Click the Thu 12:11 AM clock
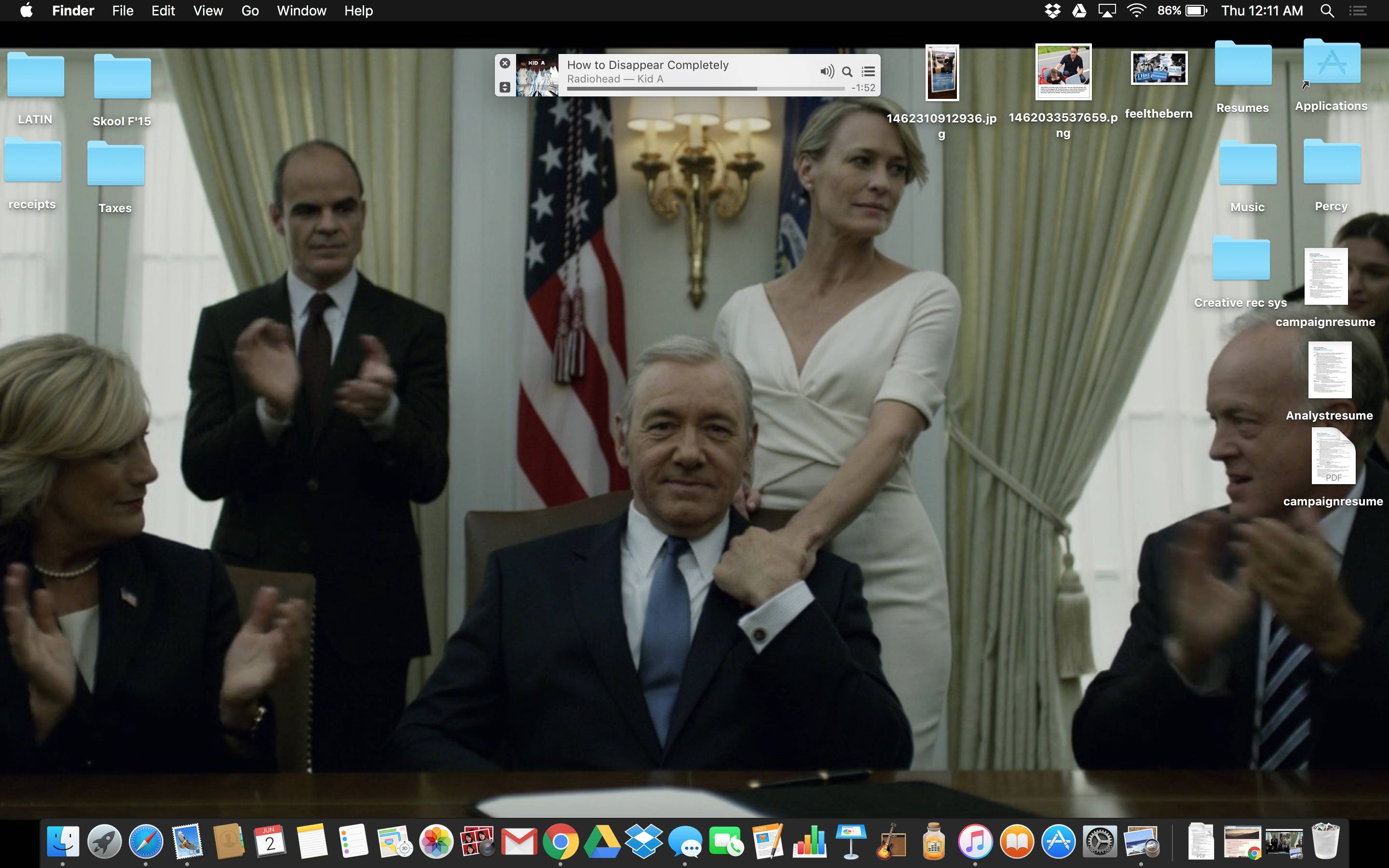 pos(1262,10)
